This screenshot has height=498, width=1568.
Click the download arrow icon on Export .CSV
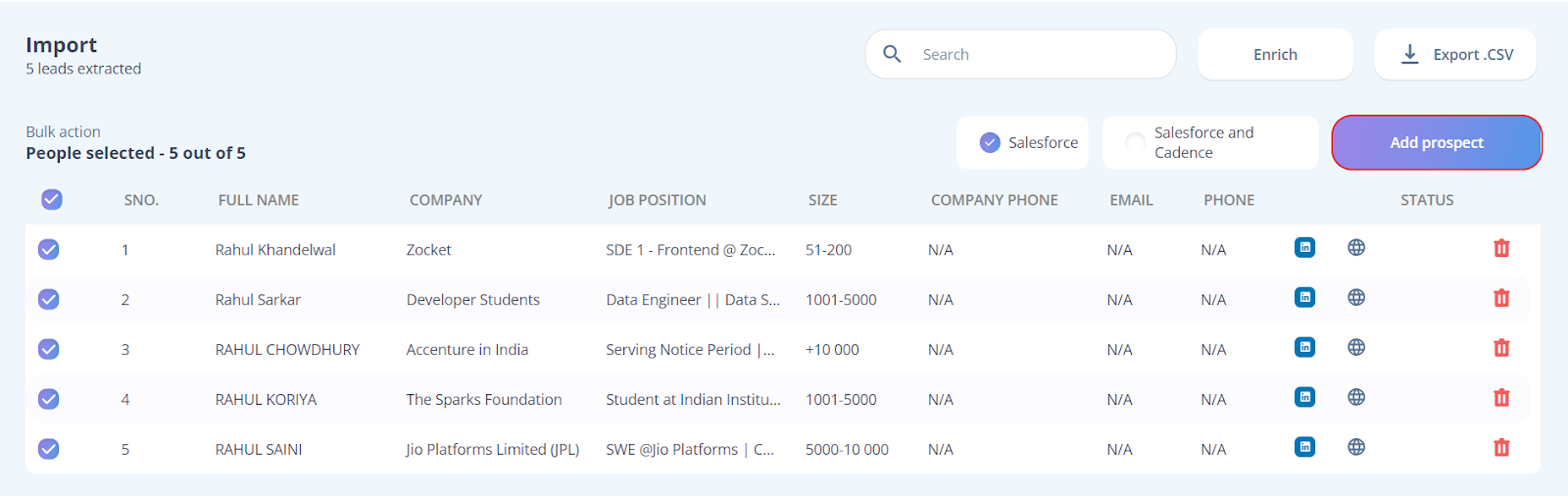tap(1409, 54)
